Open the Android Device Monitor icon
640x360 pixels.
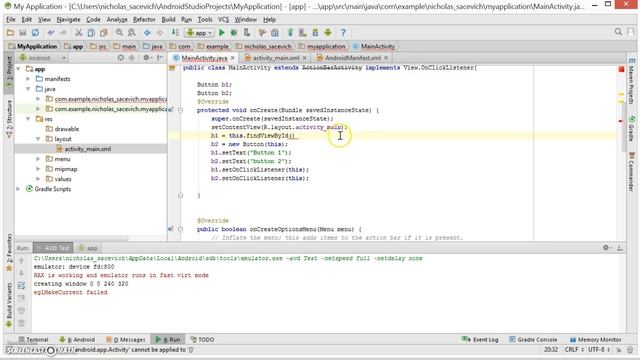click(328, 33)
